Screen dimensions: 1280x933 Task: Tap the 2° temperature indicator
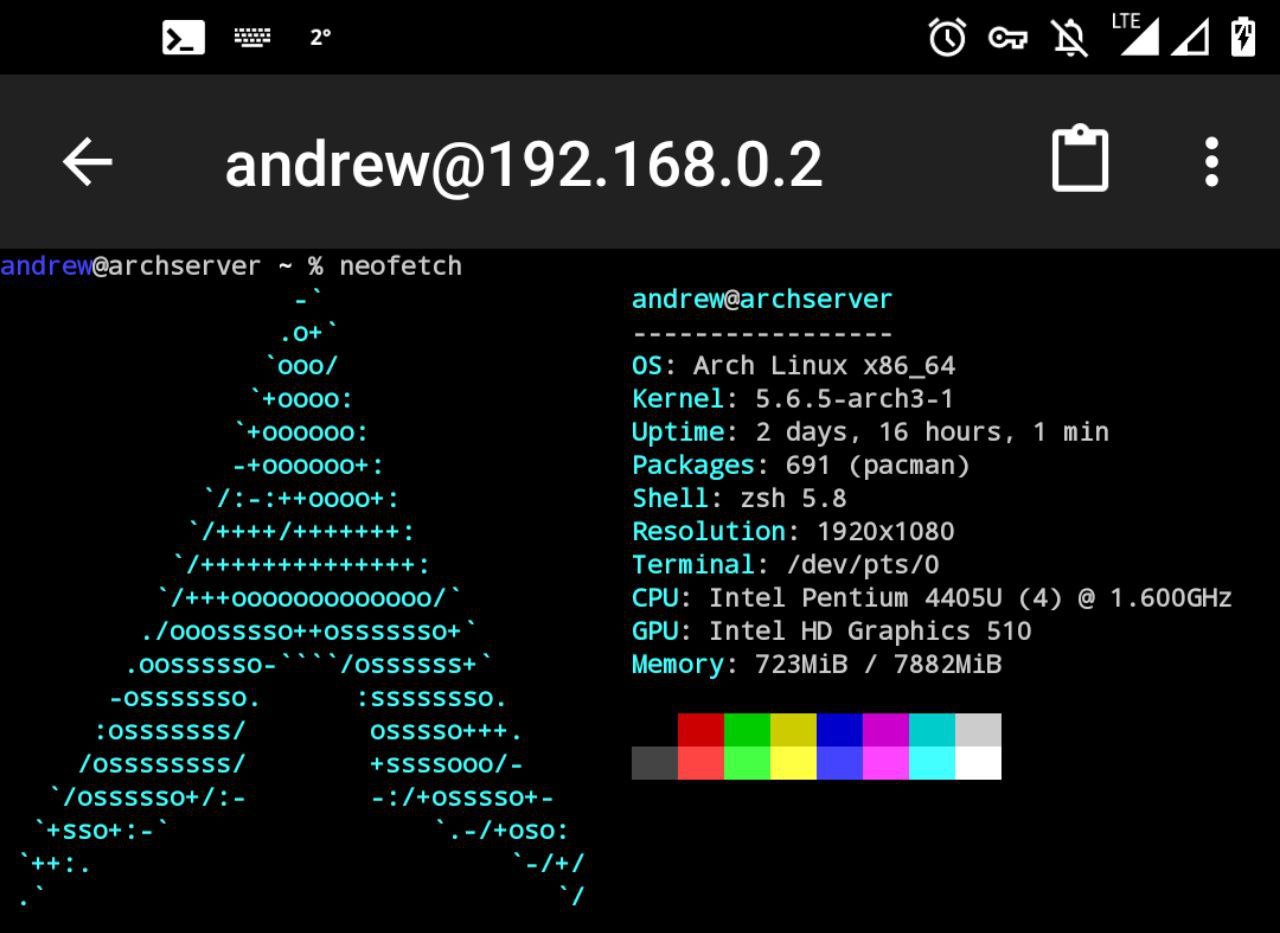(320, 38)
